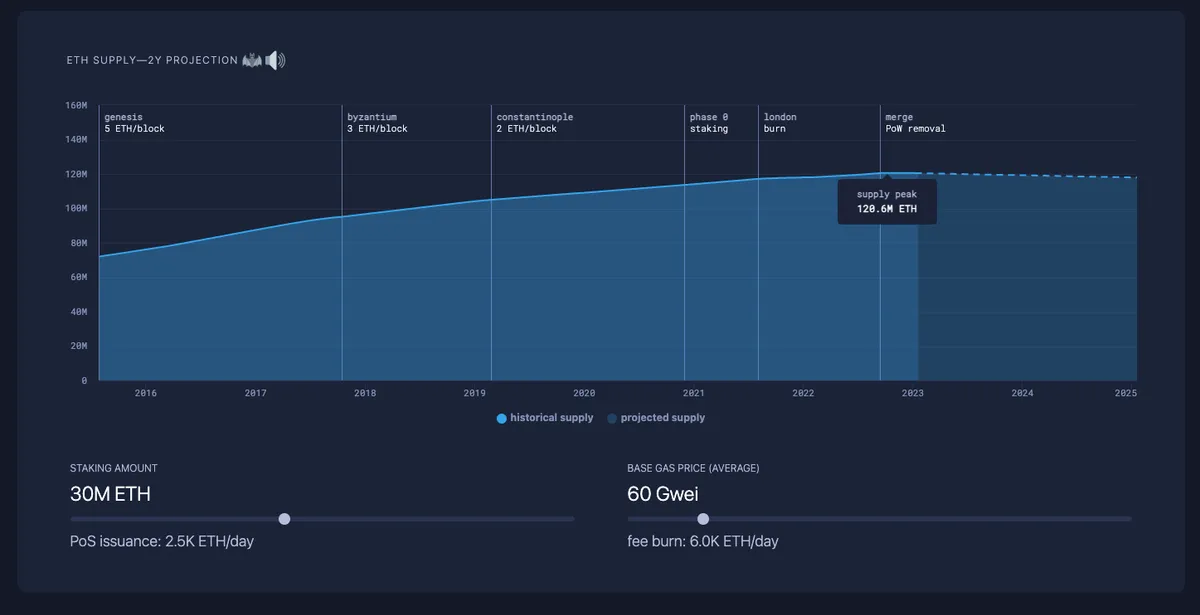Click the 2023 label on the x-axis

(913, 394)
